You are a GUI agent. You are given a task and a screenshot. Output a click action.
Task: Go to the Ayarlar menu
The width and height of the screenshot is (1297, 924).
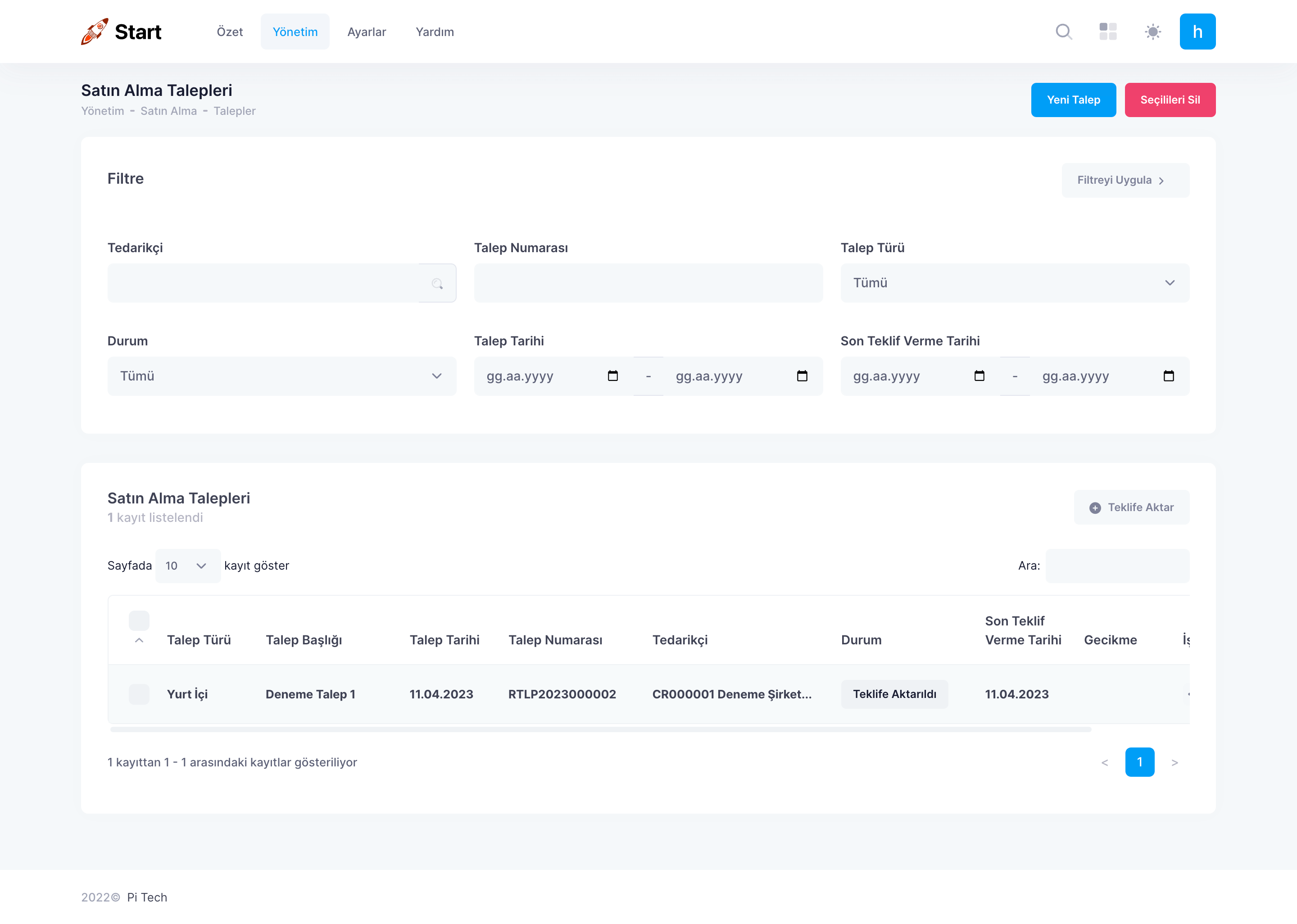pos(366,32)
